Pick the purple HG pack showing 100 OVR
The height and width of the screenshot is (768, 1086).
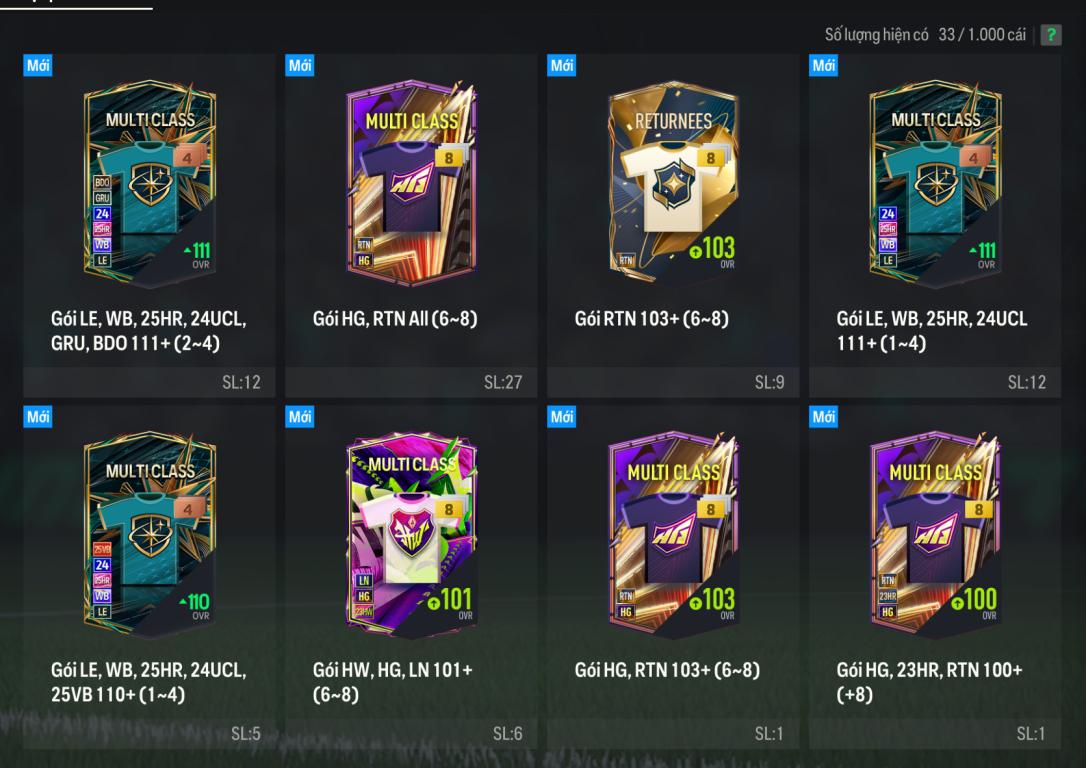click(935, 534)
